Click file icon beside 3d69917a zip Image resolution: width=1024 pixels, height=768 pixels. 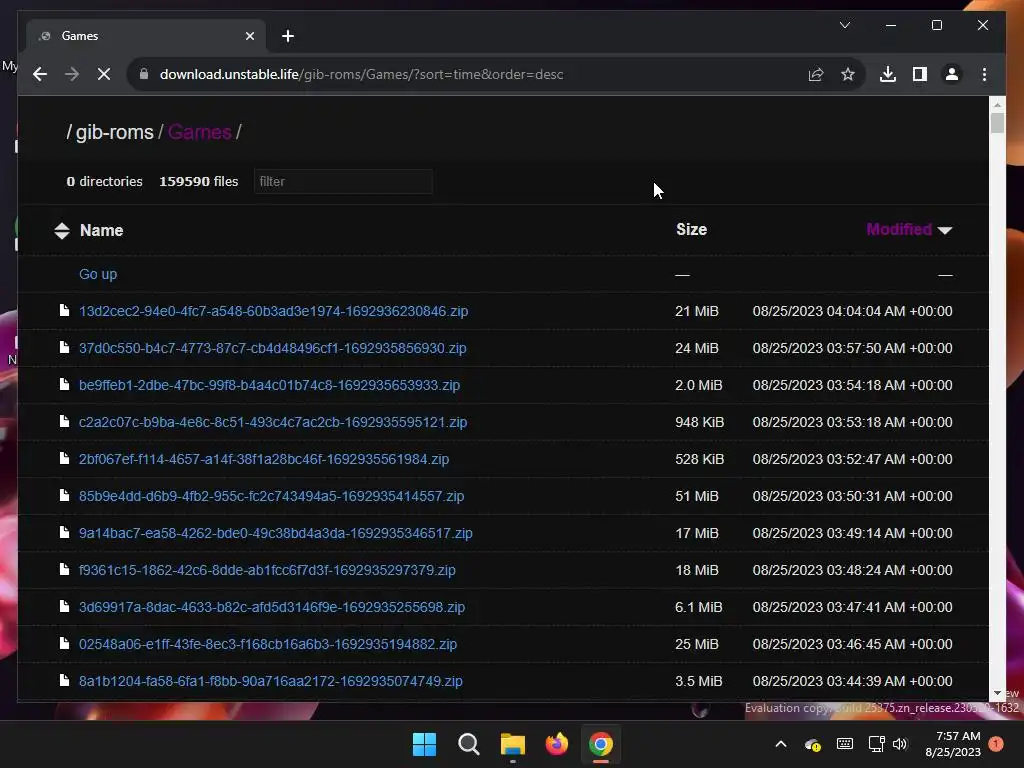[x=64, y=606]
